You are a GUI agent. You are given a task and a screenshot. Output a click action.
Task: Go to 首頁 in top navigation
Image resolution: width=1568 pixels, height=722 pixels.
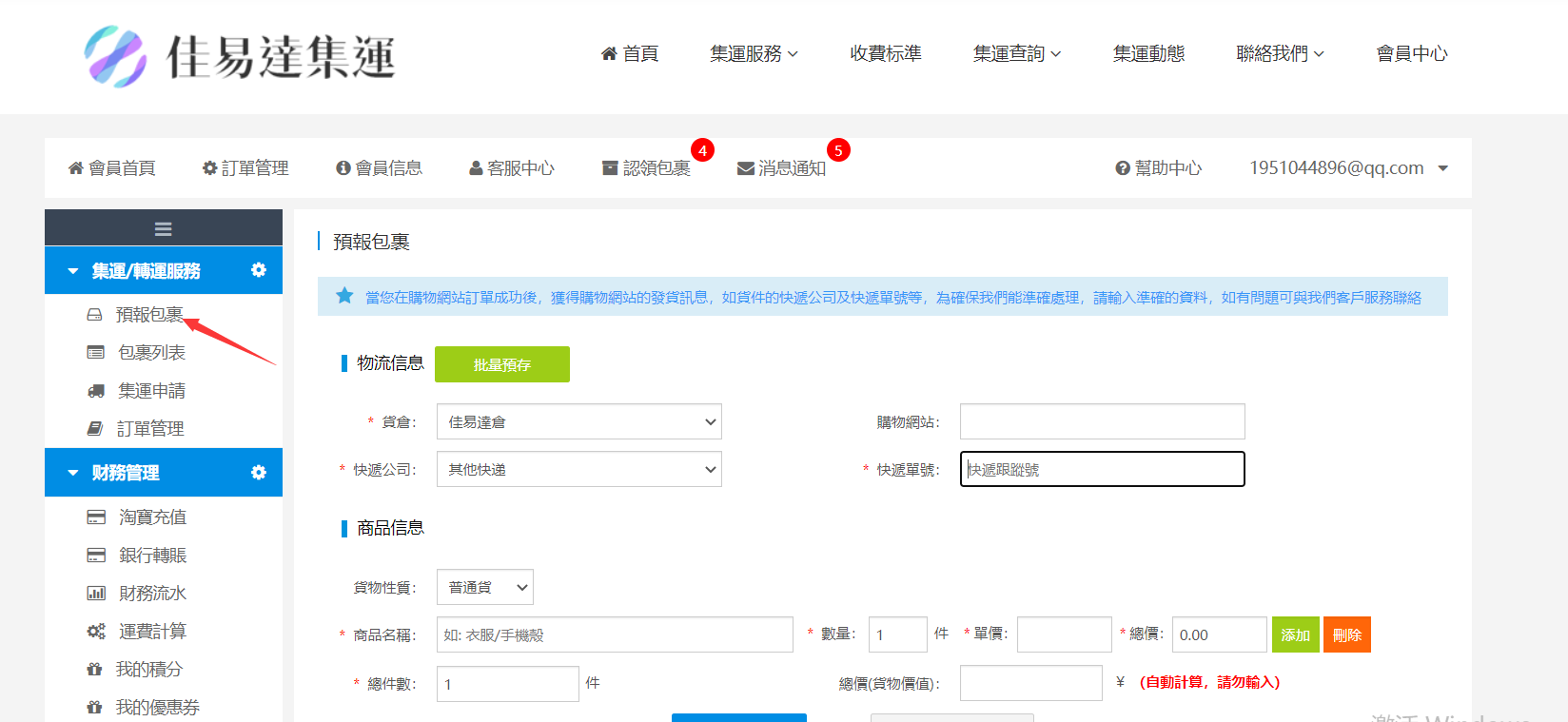630,53
